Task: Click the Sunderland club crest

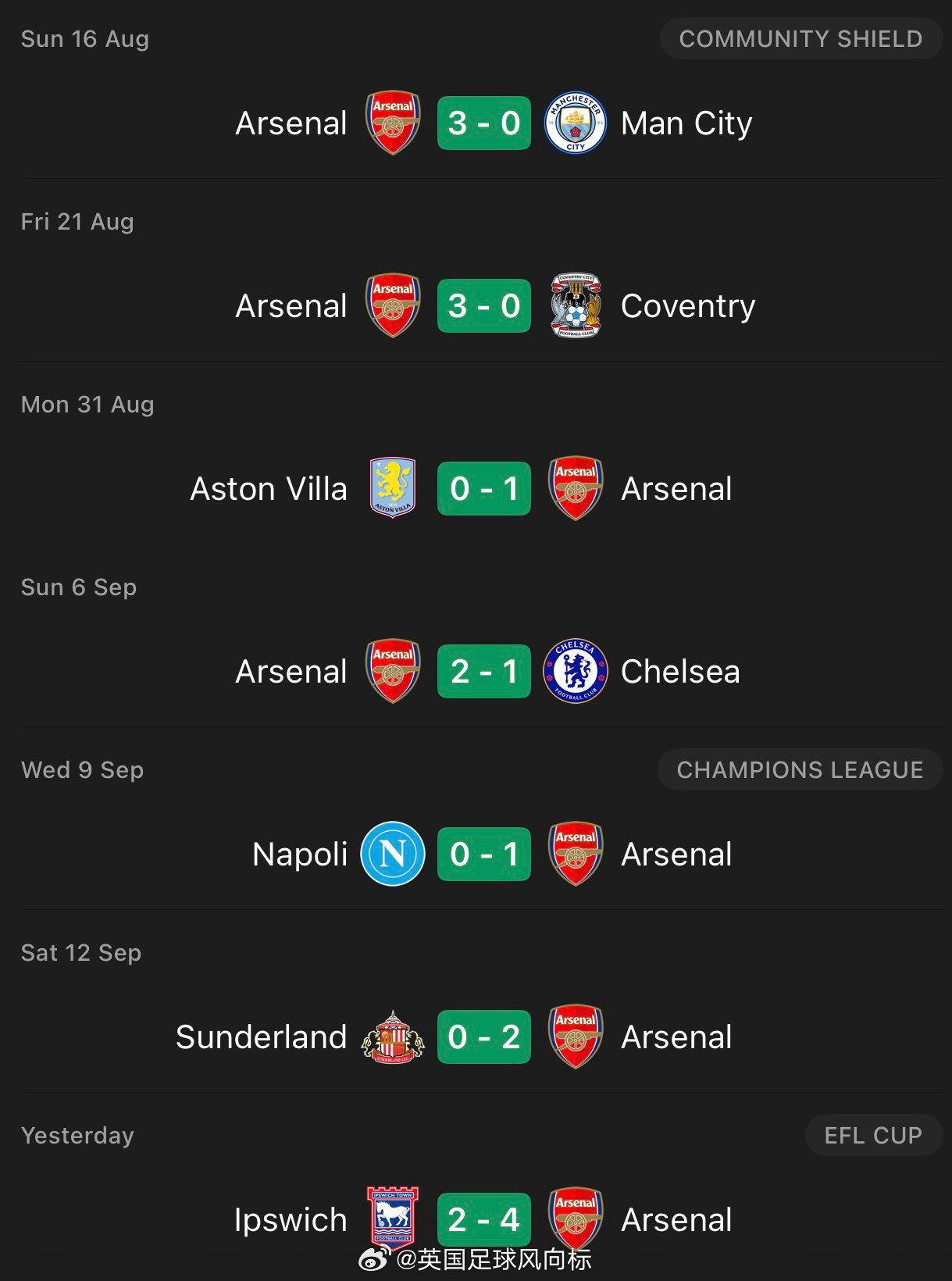Action: pyautogui.click(x=392, y=1037)
